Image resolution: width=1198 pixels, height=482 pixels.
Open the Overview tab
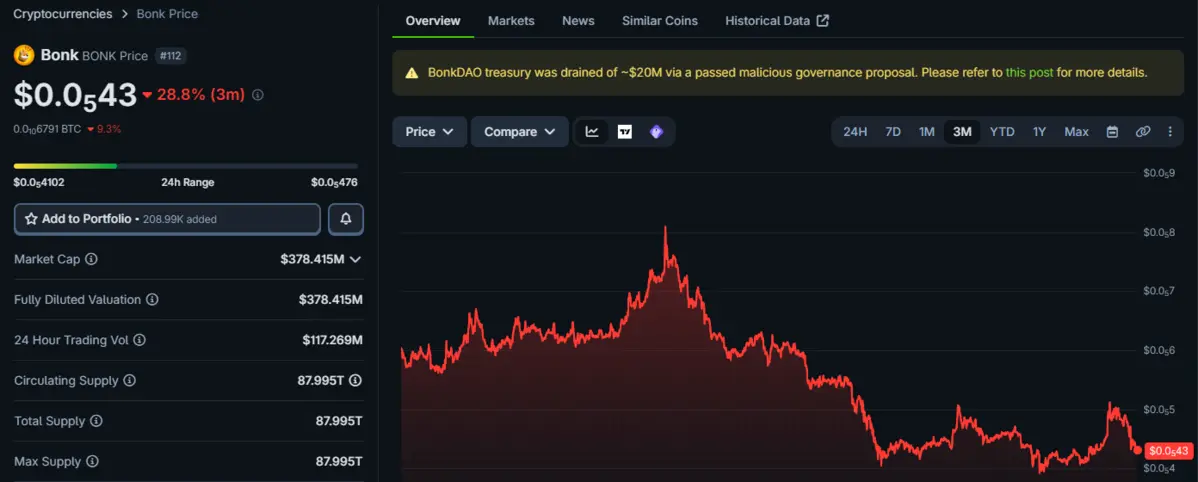[x=433, y=21]
